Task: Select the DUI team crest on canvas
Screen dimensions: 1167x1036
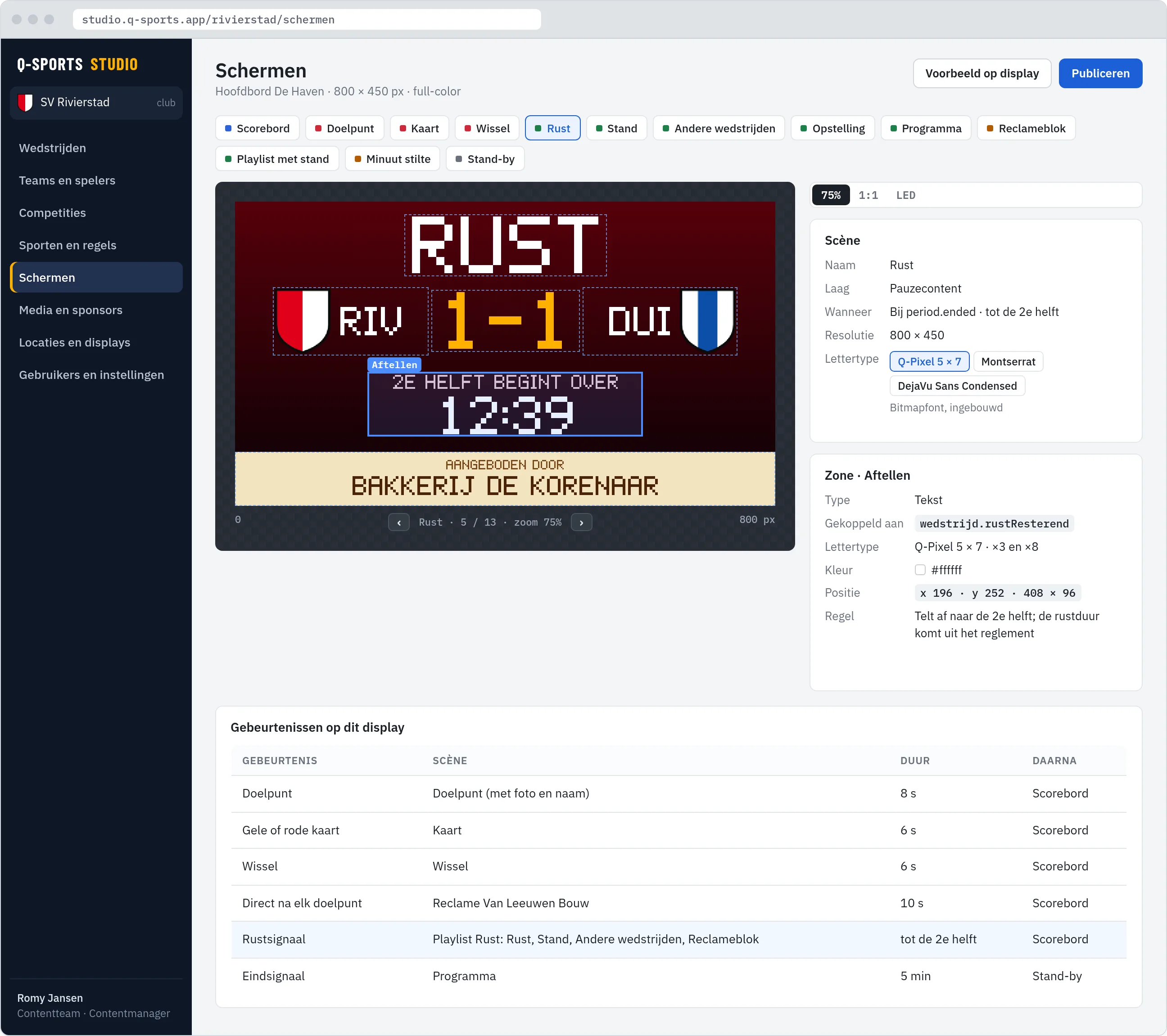Action: [707, 320]
